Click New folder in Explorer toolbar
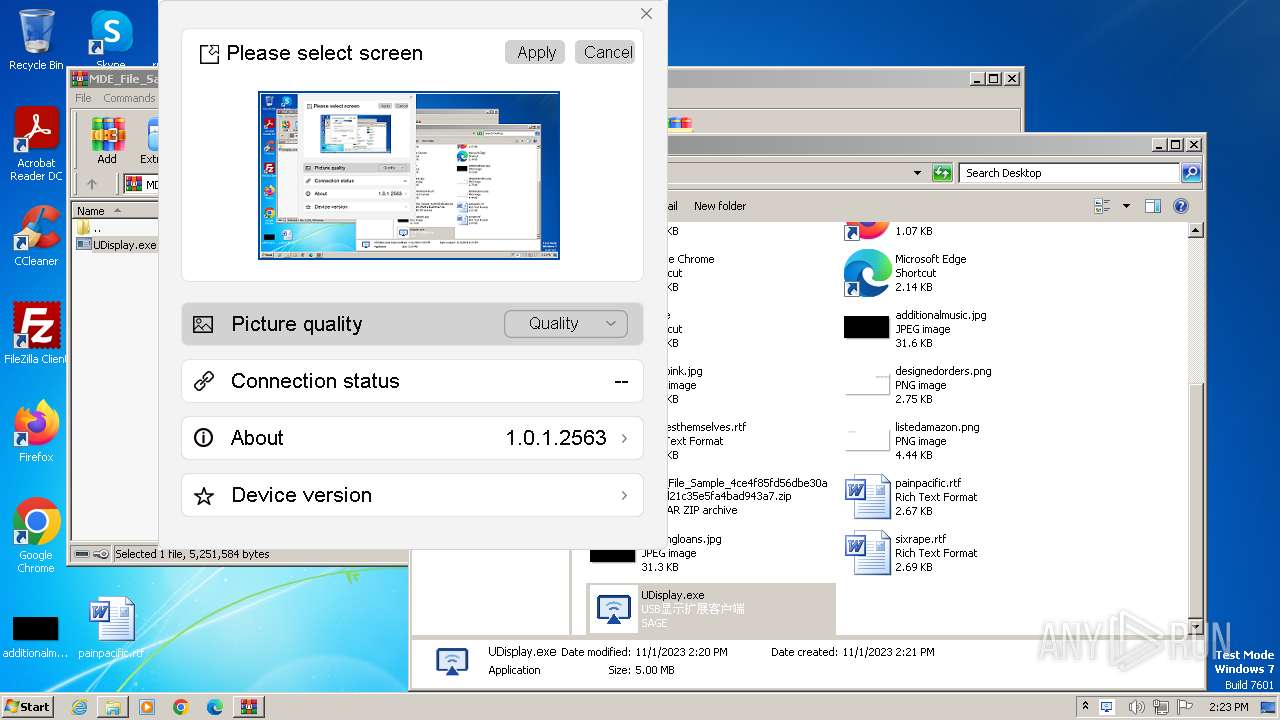Image resolution: width=1280 pixels, height=720 pixels. (720, 206)
